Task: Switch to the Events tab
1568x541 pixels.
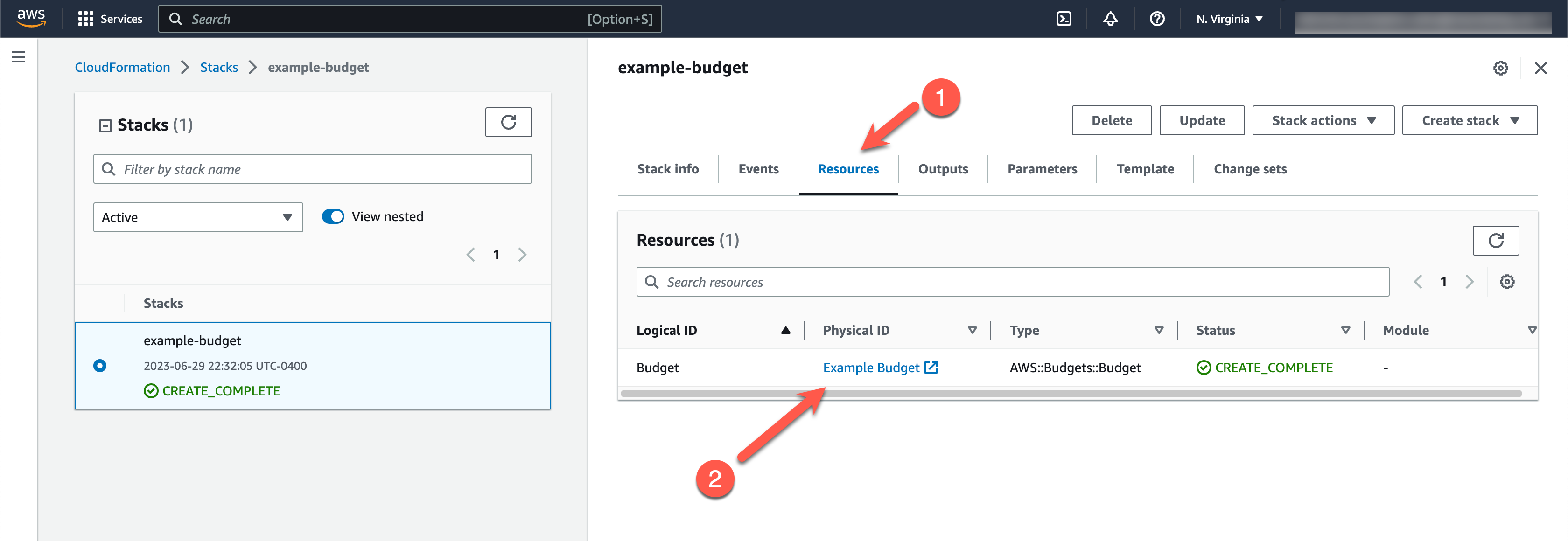Action: (x=758, y=169)
